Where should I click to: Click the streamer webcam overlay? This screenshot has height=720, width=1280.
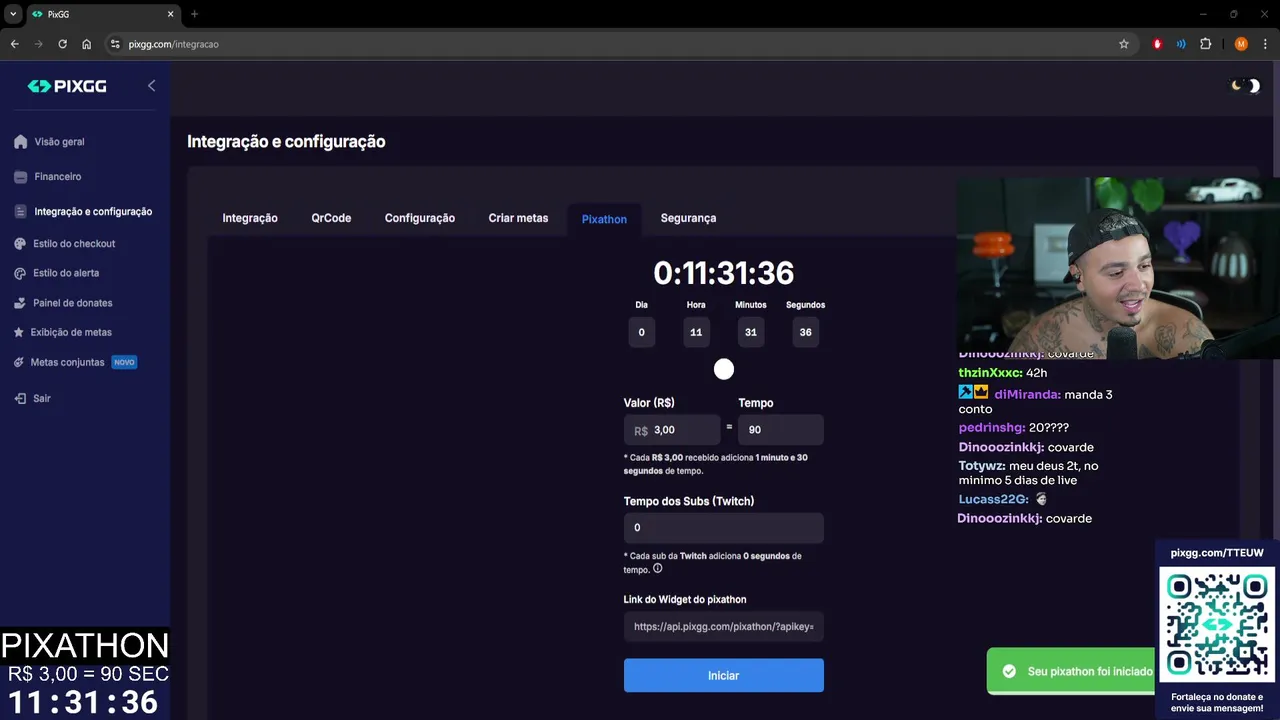pyautogui.click(x=1118, y=268)
